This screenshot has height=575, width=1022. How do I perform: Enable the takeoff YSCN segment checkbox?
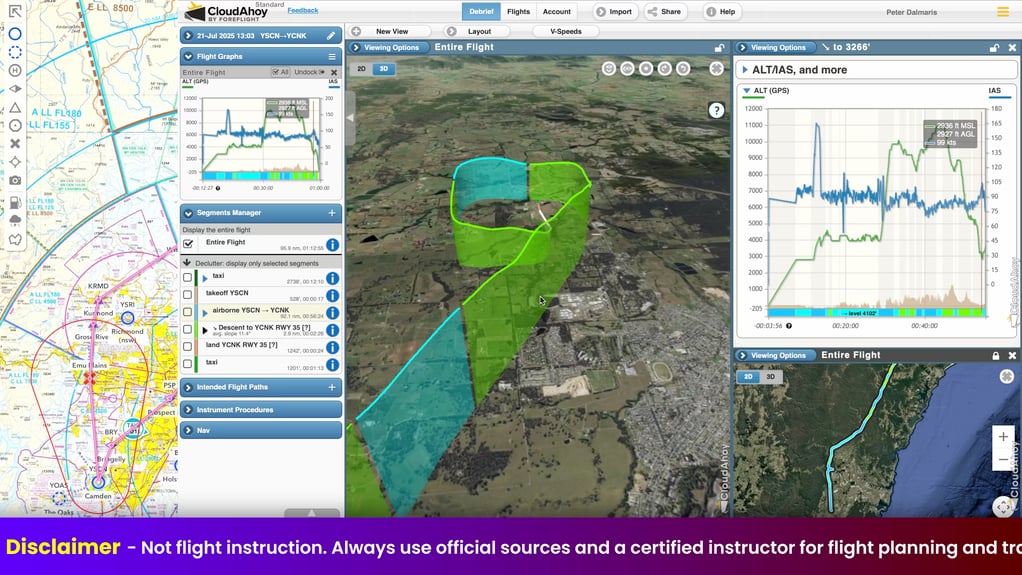click(188, 294)
